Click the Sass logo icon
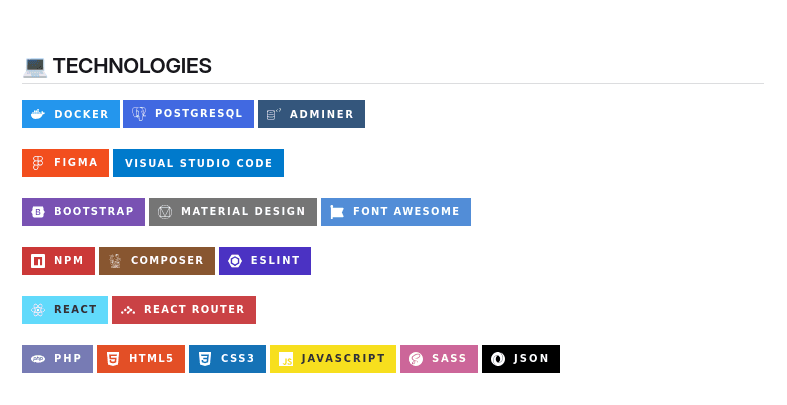 coord(416,359)
